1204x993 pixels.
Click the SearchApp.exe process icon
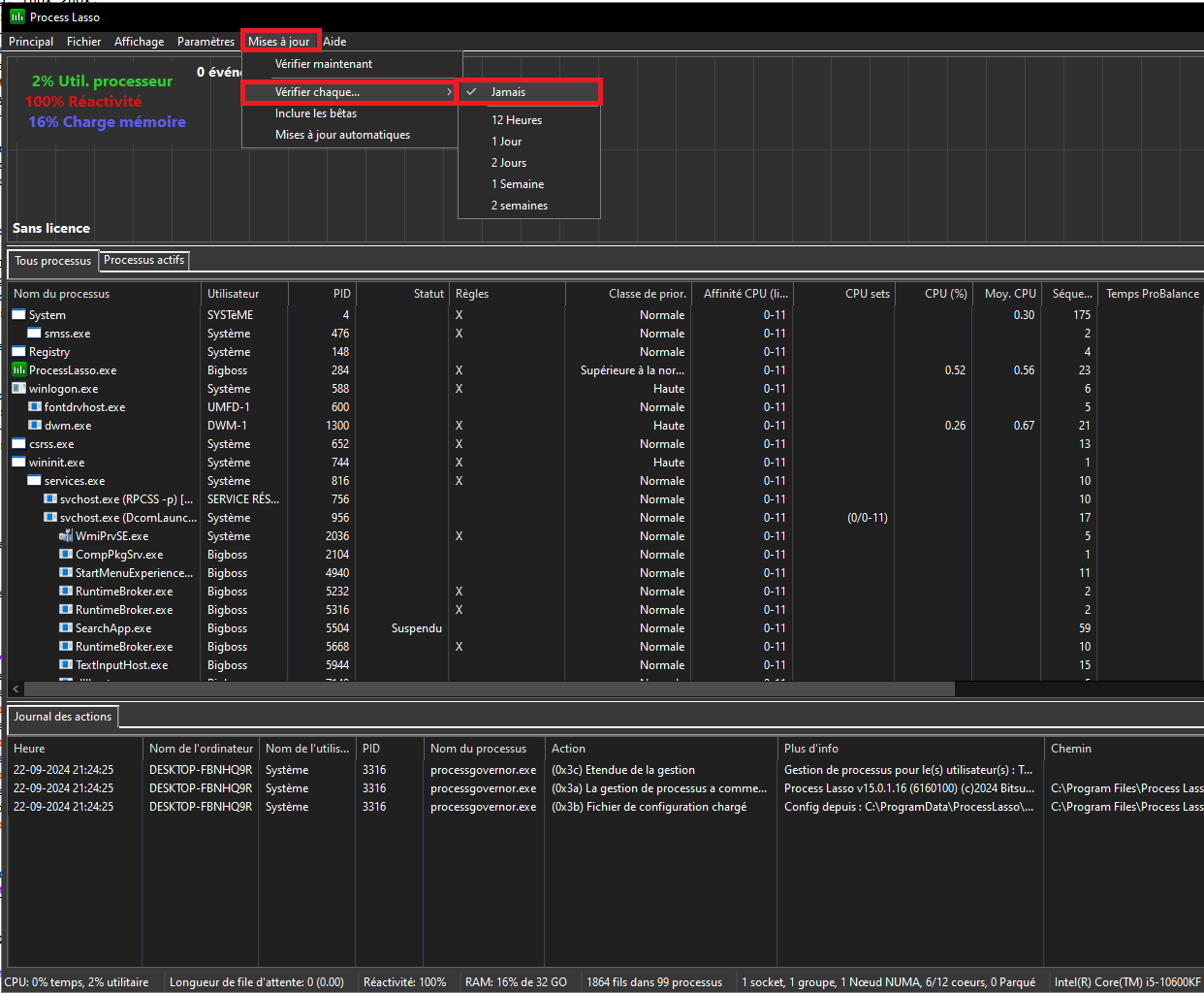click(66, 628)
